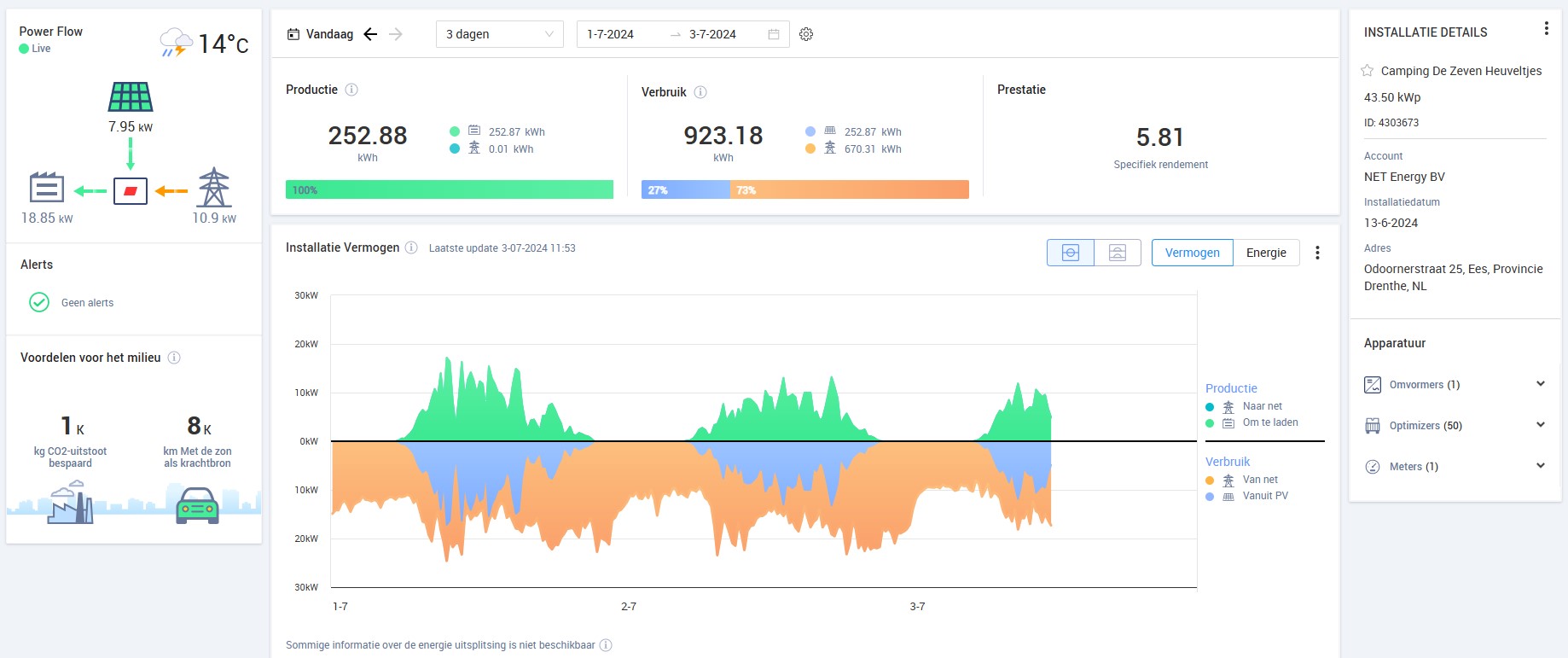Click the Verbruik info icon
Image resolution: width=1568 pixels, height=658 pixels.
(700, 92)
